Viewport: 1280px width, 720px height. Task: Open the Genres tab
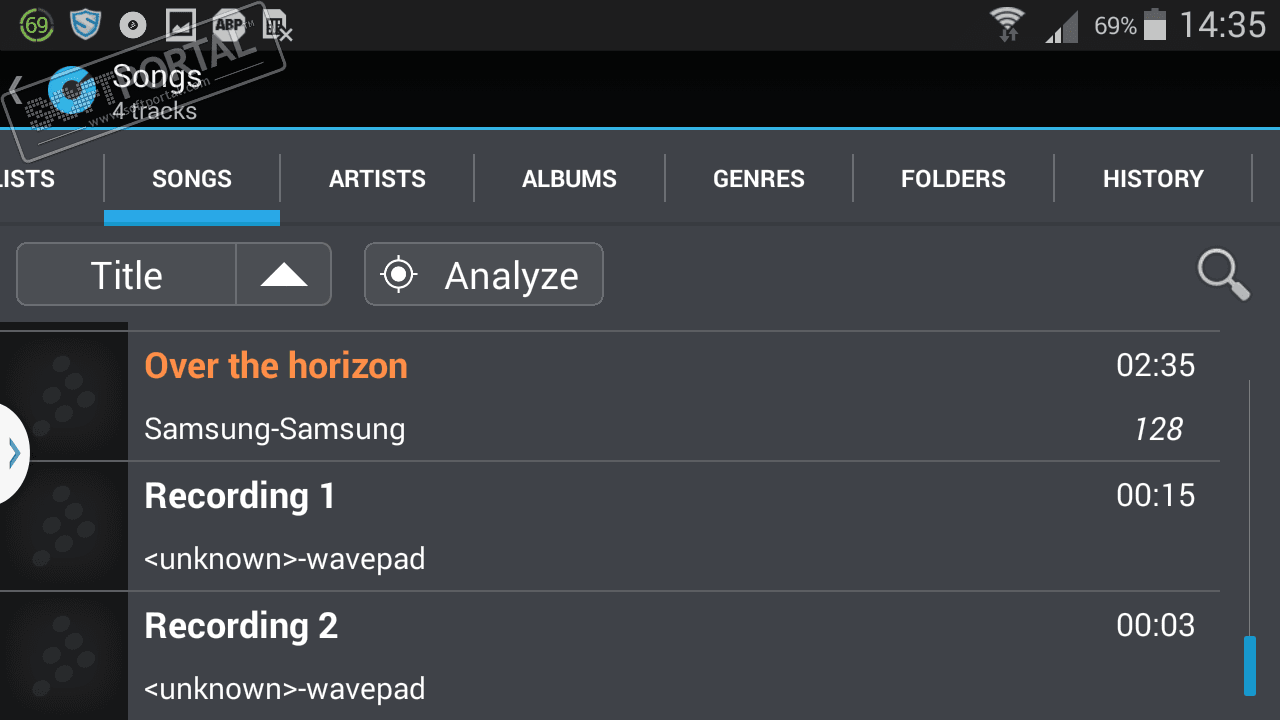click(758, 179)
